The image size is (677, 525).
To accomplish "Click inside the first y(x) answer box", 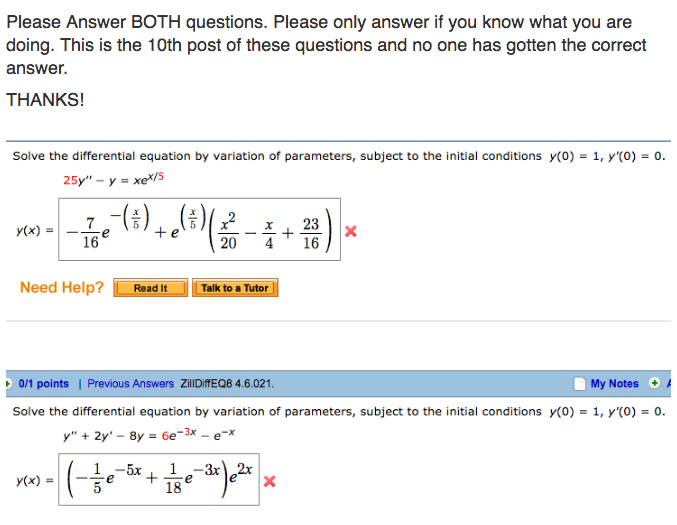I will 199,229.
